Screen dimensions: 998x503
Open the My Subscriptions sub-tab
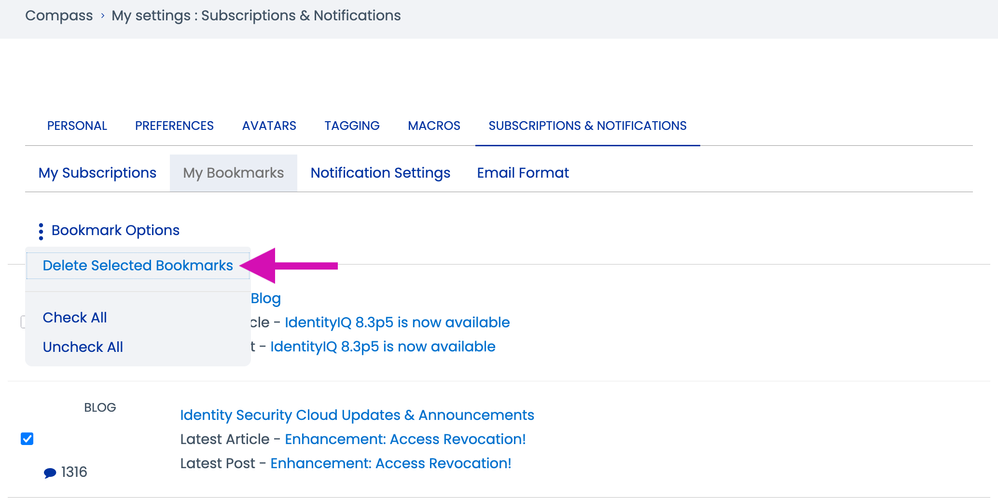(97, 173)
